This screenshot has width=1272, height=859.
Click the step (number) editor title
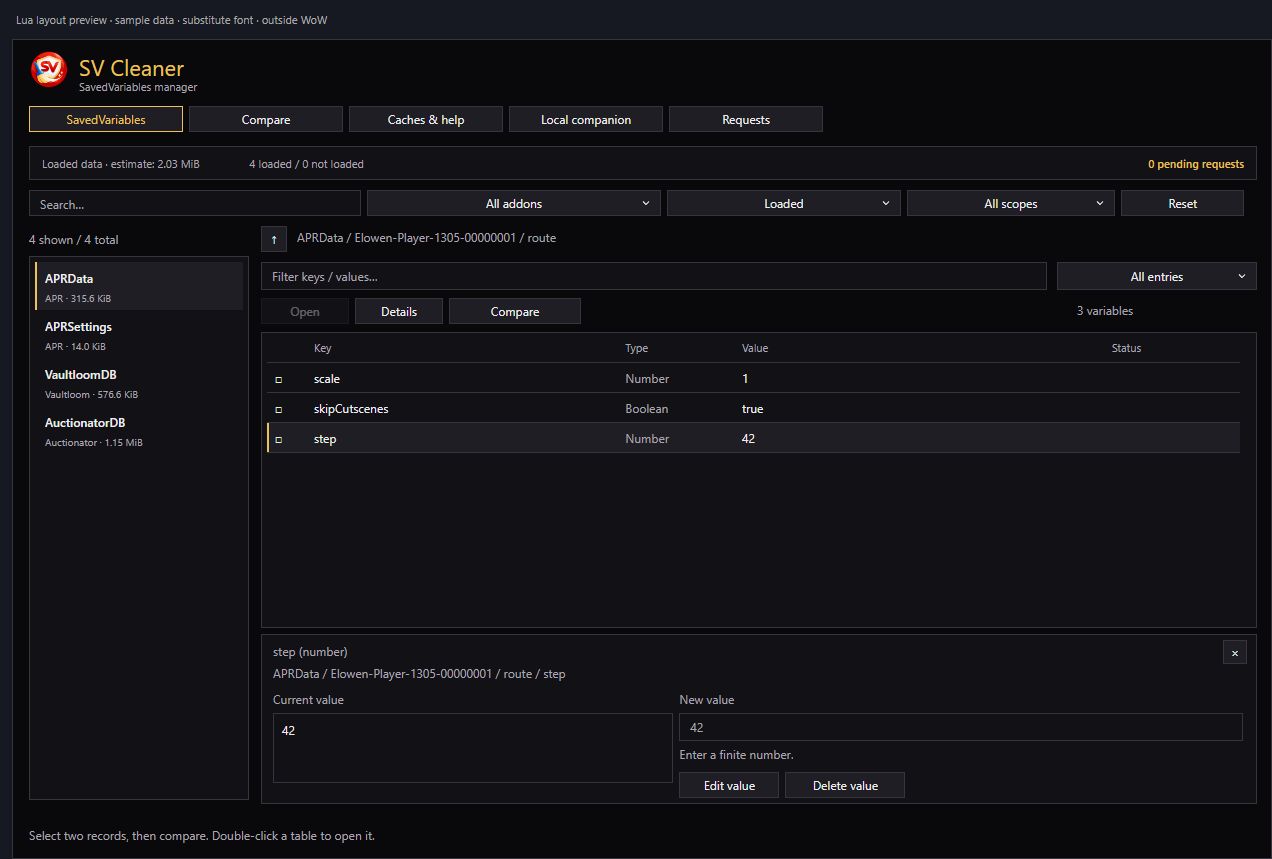[310, 652]
